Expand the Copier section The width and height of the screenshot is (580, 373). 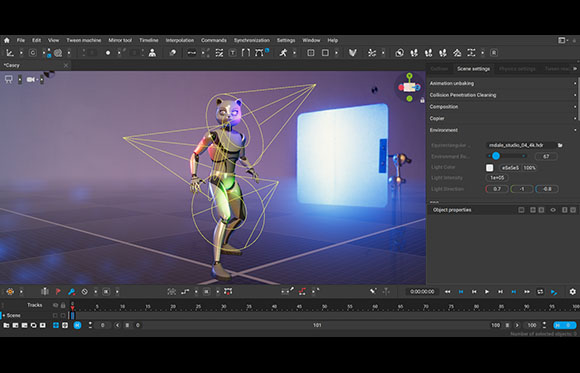[502, 118]
